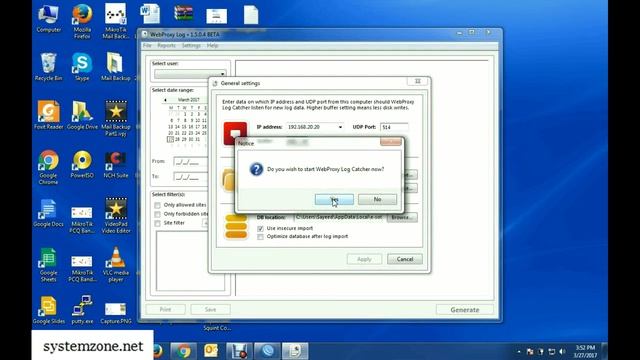This screenshot has height=360, width=640.
Task: Open the Help menu in WebProxy Log
Action: (x=212, y=46)
